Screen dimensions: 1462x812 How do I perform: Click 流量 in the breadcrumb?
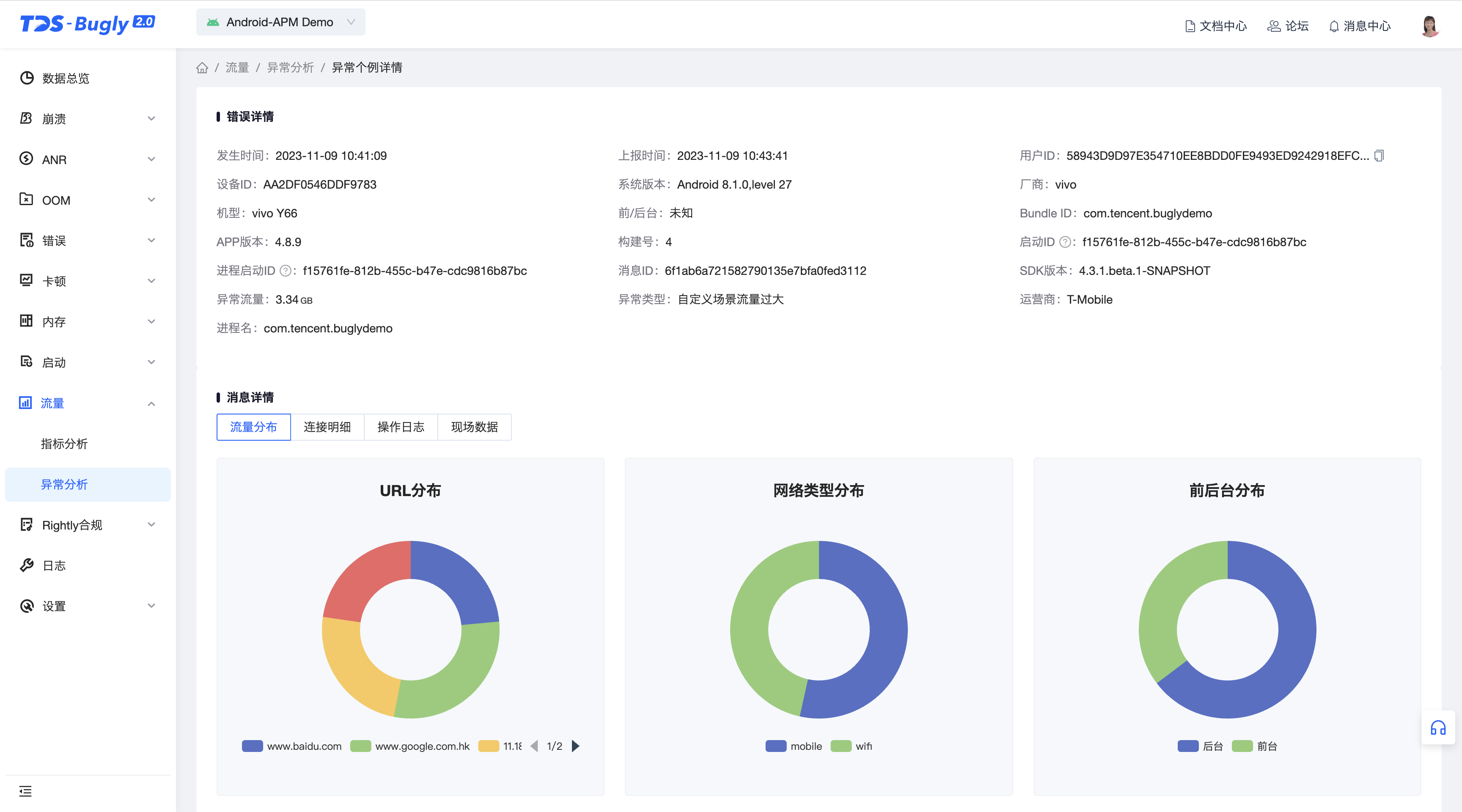click(237, 68)
